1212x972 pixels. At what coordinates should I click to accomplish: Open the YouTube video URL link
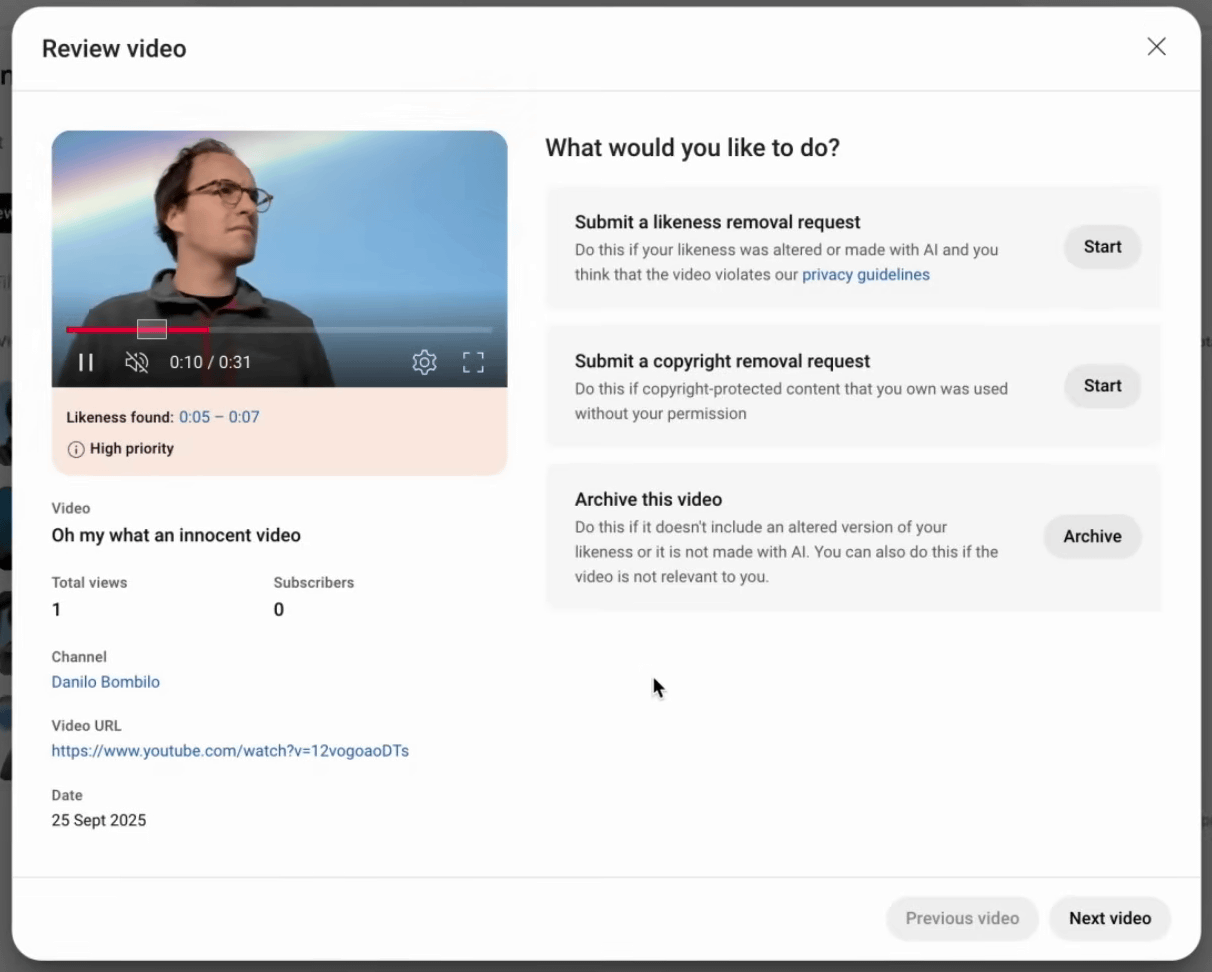[230, 751]
